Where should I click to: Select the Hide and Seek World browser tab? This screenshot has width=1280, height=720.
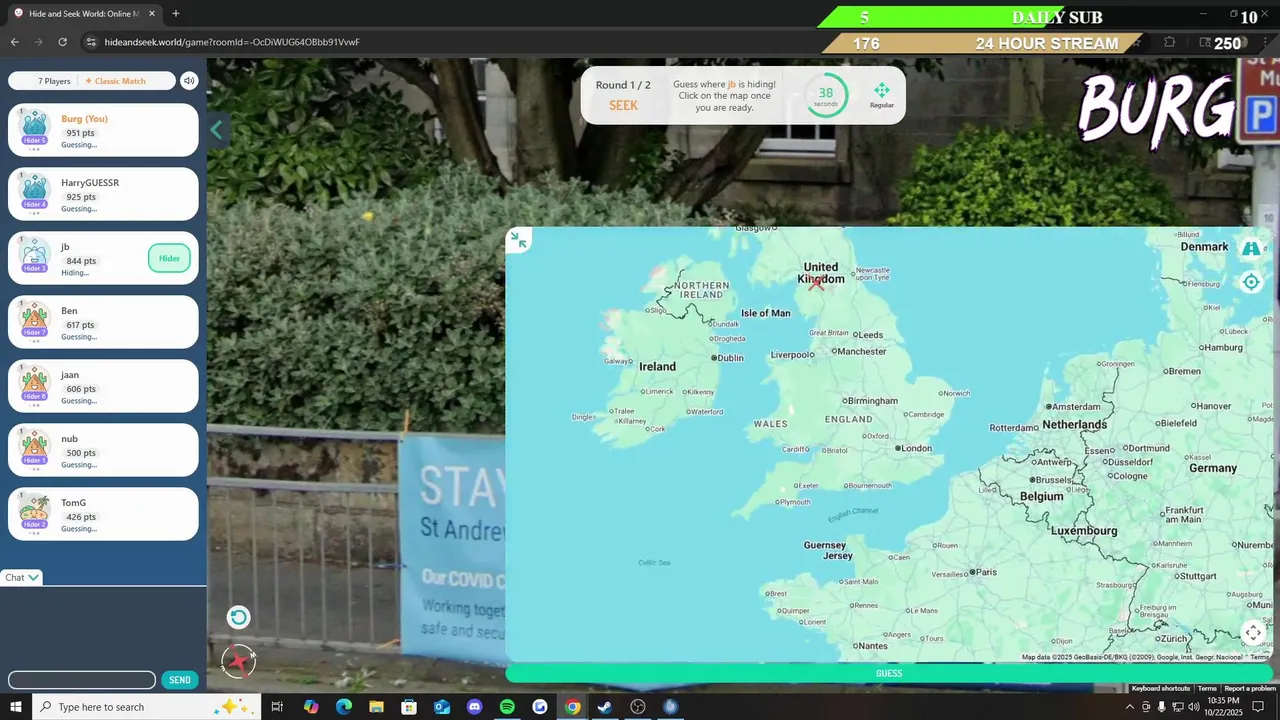coord(84,14)
